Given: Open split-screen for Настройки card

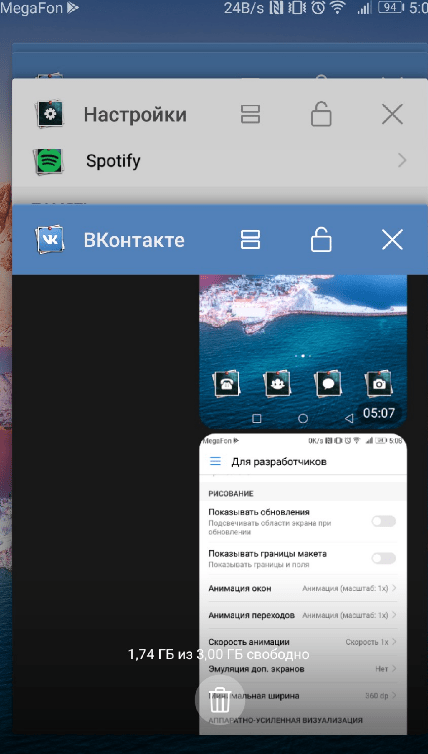Looking at the screenshot, I should [x=250, y=114].
